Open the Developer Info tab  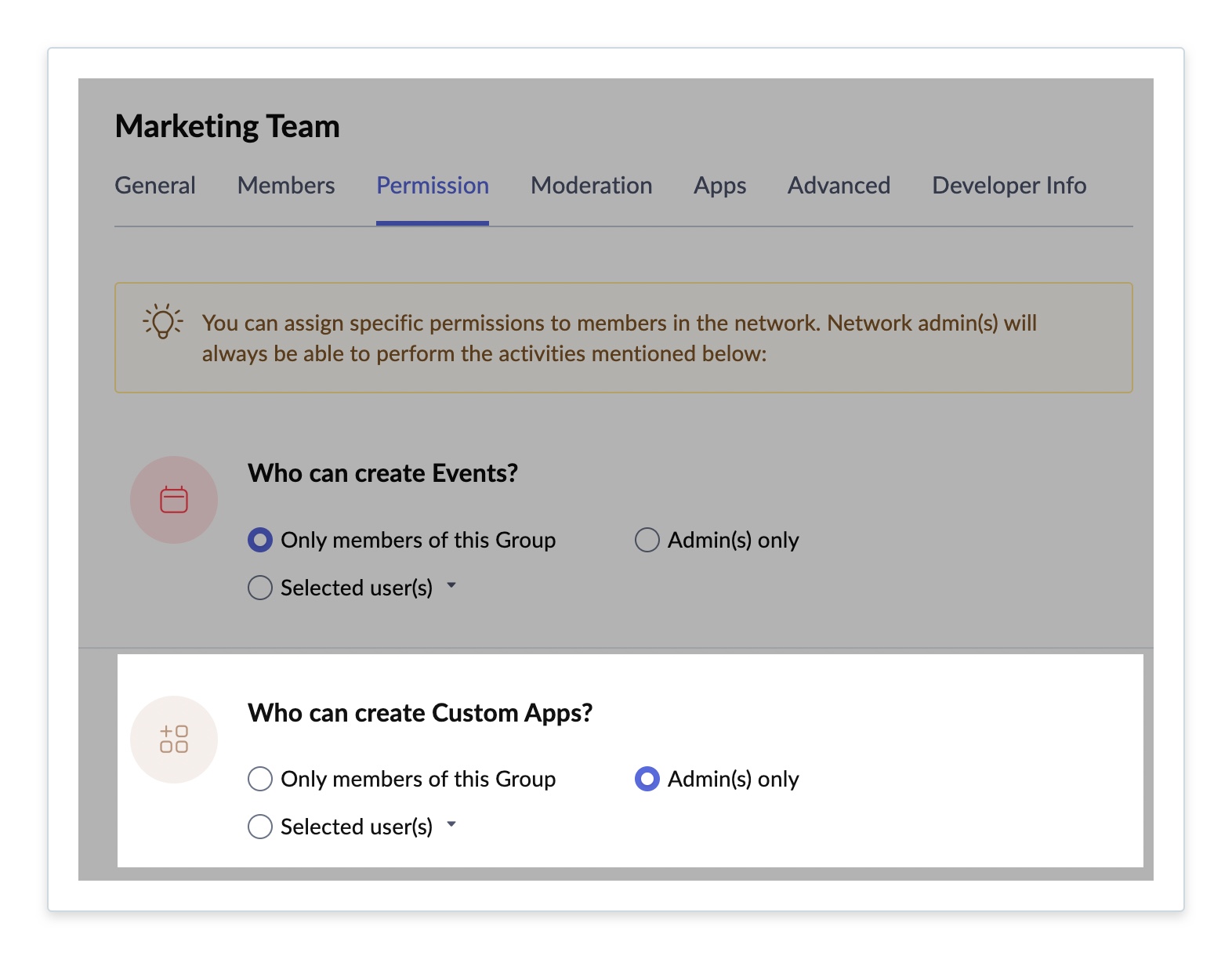click(x=1009, y=186)
